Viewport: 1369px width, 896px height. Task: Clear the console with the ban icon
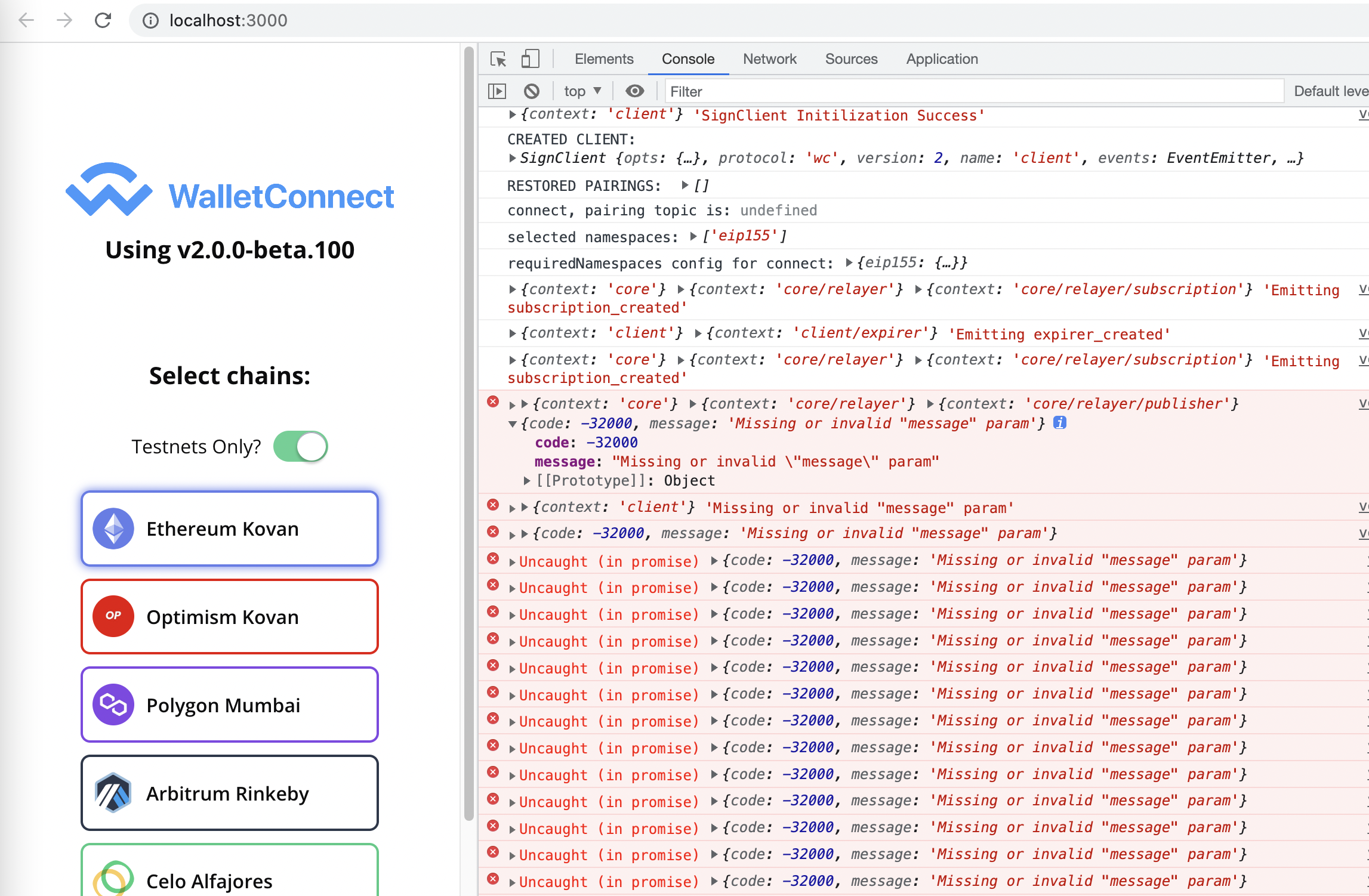531,91
